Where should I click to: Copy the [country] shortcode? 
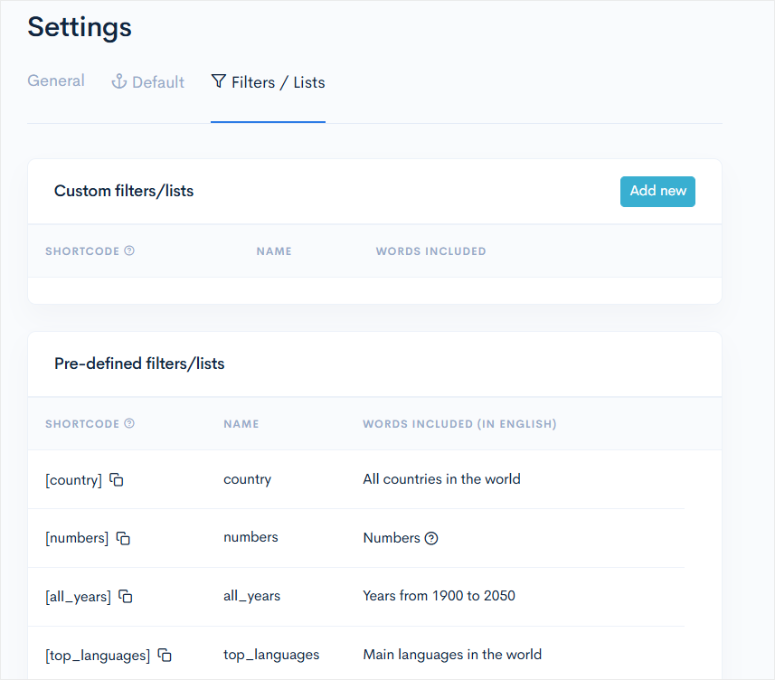click(116, 480)
